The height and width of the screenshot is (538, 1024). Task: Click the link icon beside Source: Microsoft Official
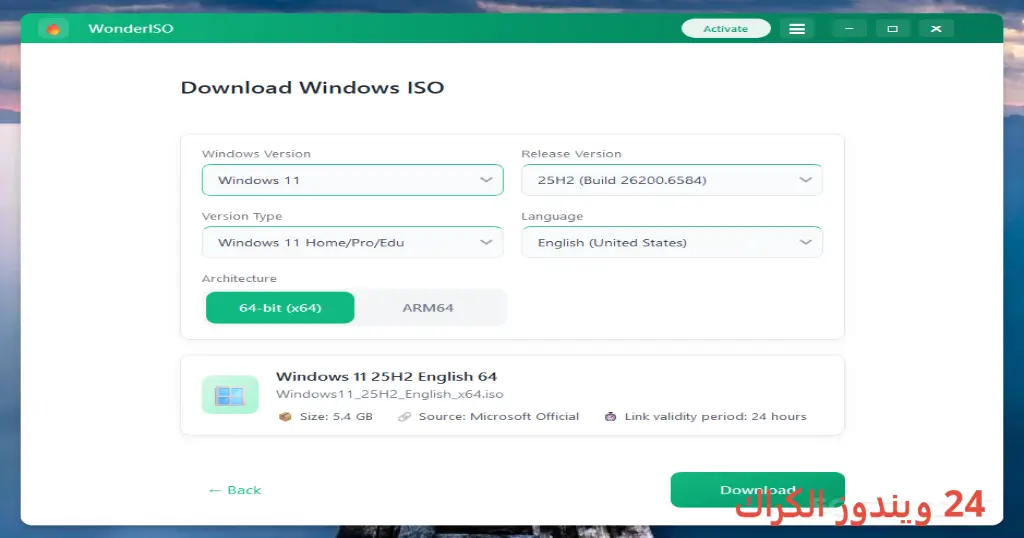pyautogui.click(x=404, y=417)
